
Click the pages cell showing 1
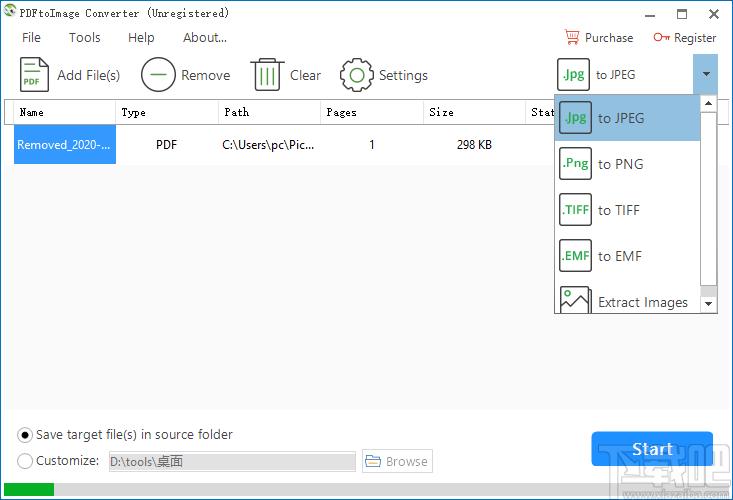[372, 145]
